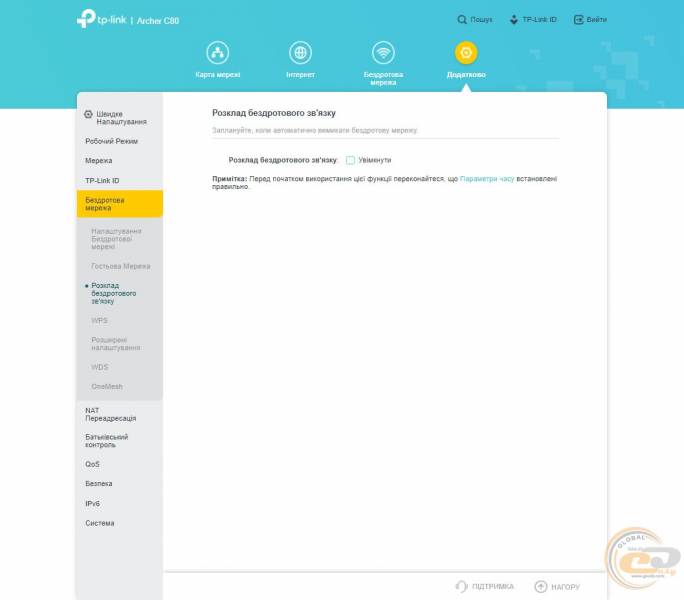Open Налаштування Бездротової мережі submenu item

[x=116, y=239]
